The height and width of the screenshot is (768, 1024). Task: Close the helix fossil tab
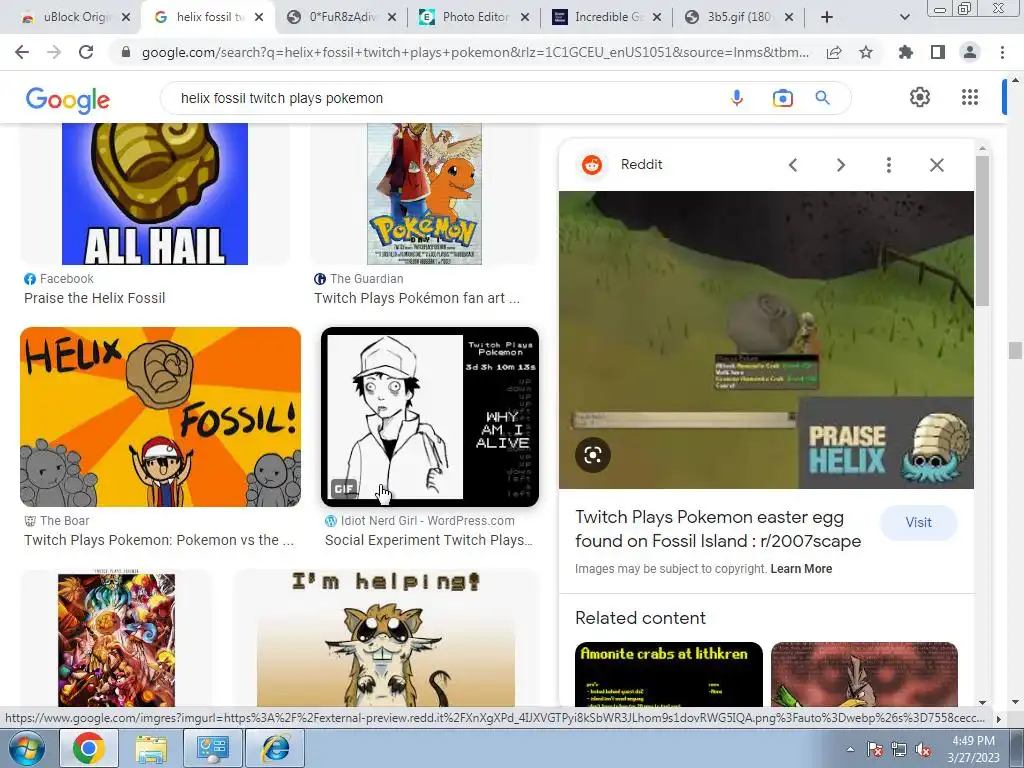[259, 17]
